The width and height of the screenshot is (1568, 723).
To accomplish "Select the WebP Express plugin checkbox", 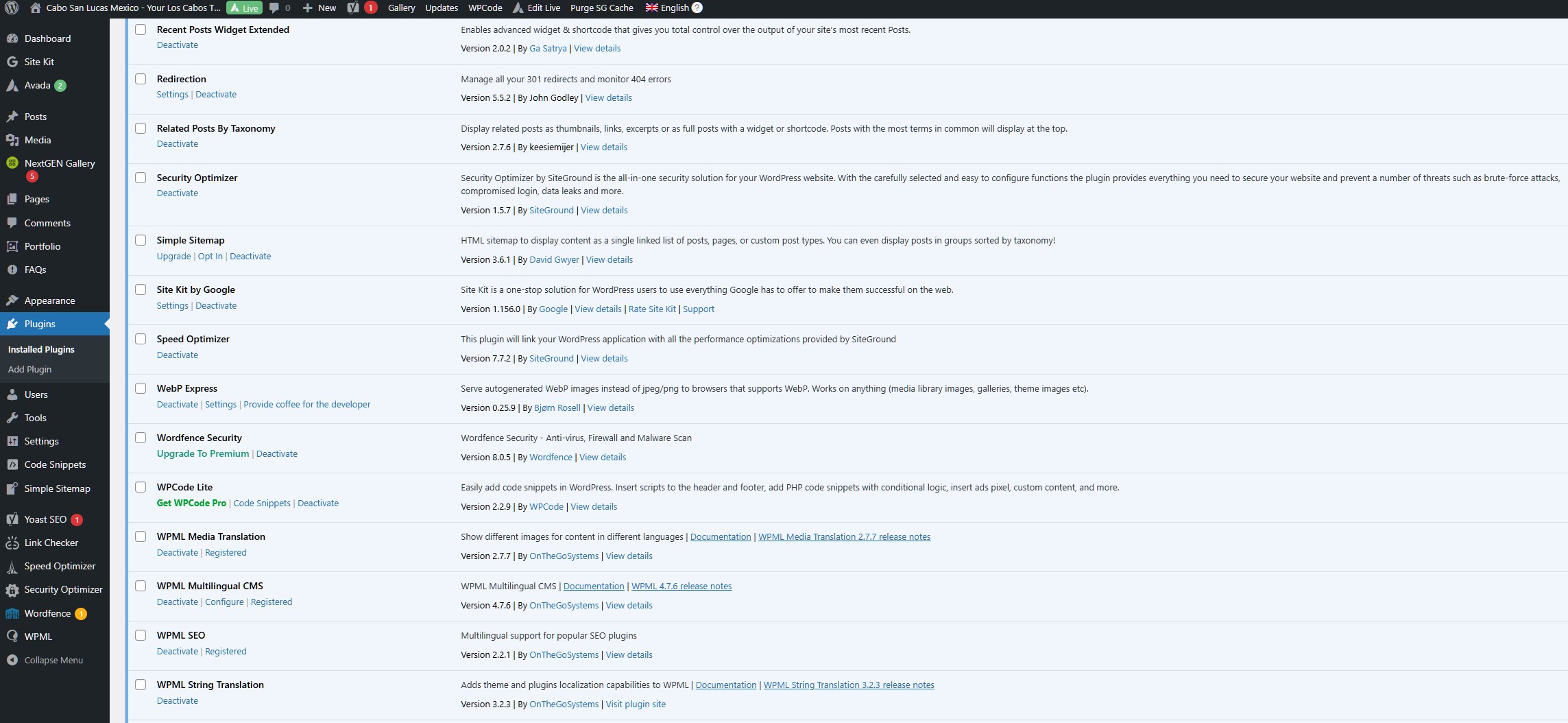I will coord(141,388).
